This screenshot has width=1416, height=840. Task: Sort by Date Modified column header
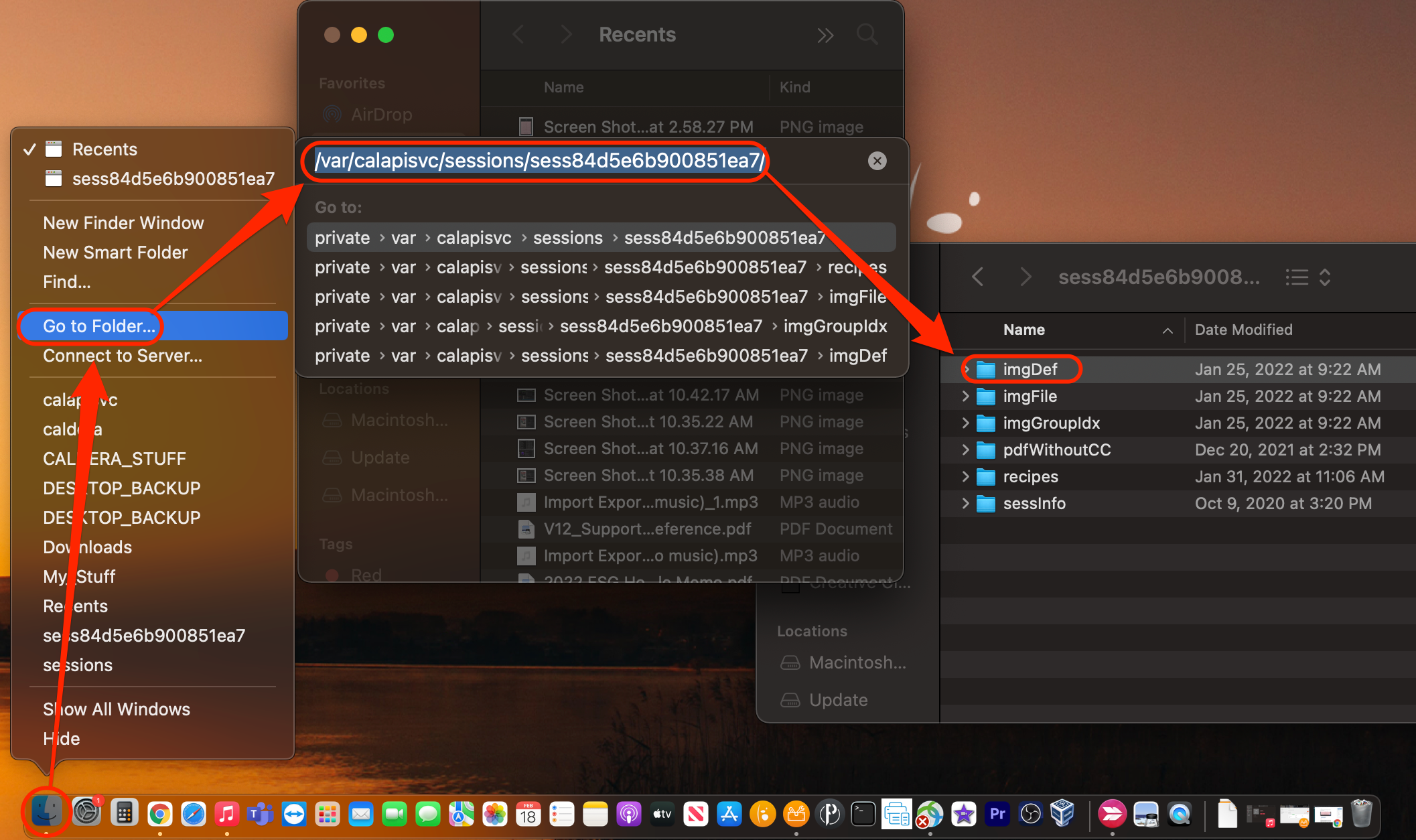click(x=1243, y=330)
